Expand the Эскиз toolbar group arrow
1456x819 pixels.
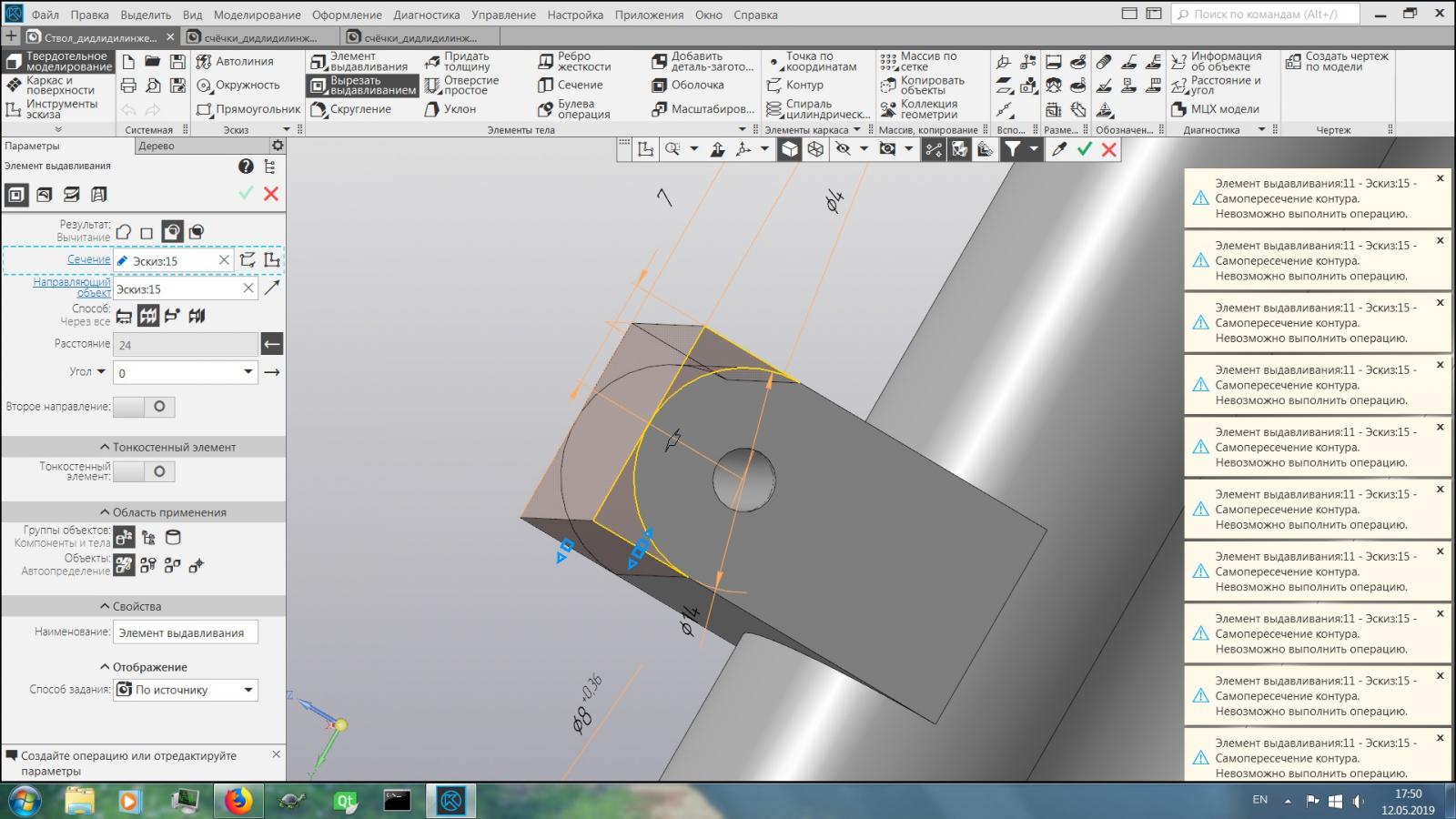(286, 130)
